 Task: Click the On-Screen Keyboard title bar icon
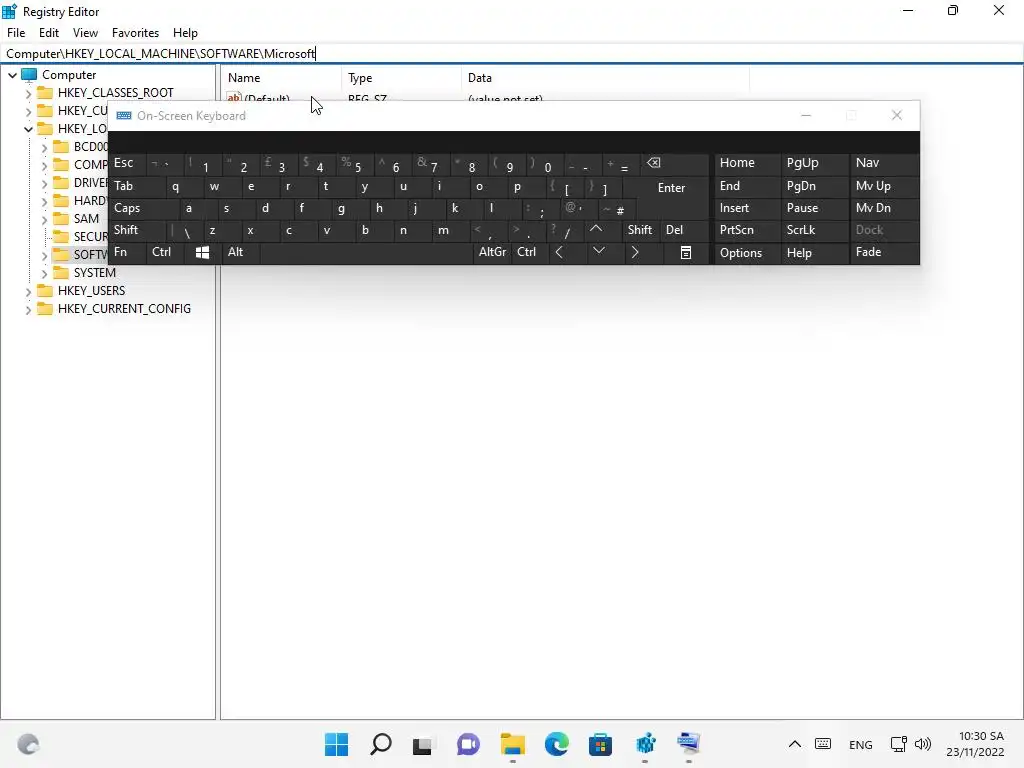124,116
